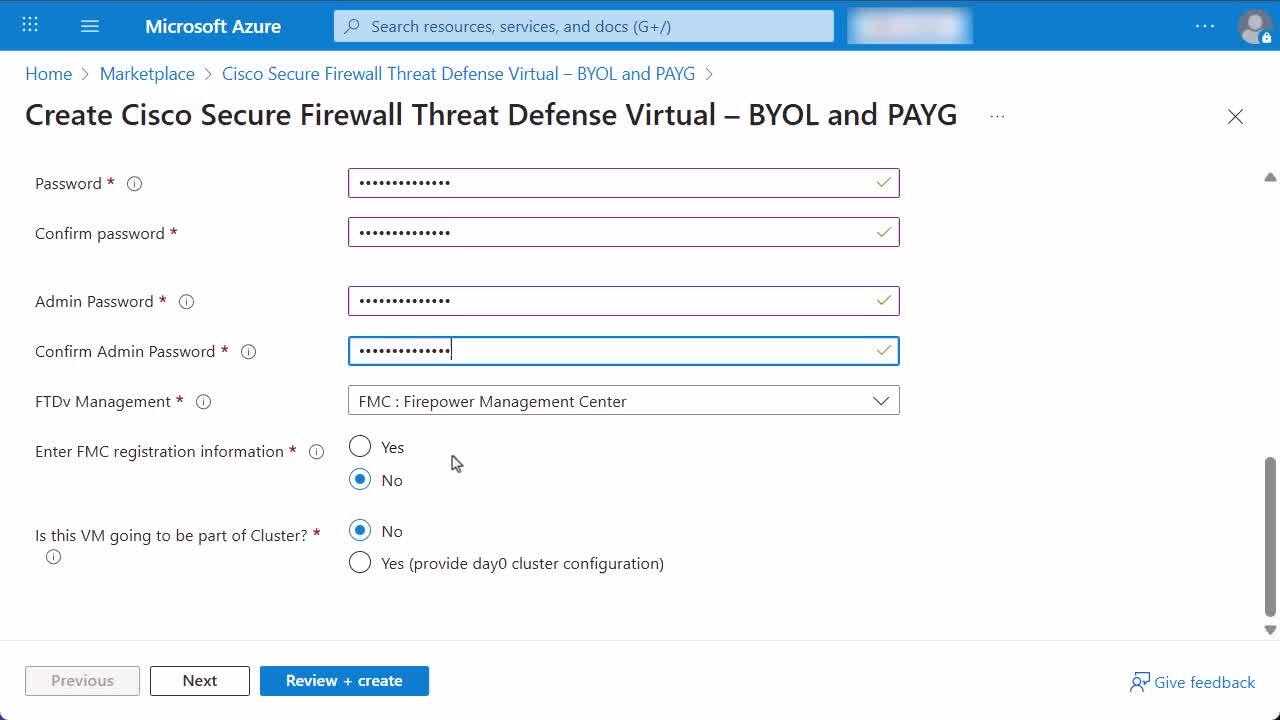This screenshot has height=720, width=1280.
Task: Click the Cluster question info icon
Action: (54, 557)
